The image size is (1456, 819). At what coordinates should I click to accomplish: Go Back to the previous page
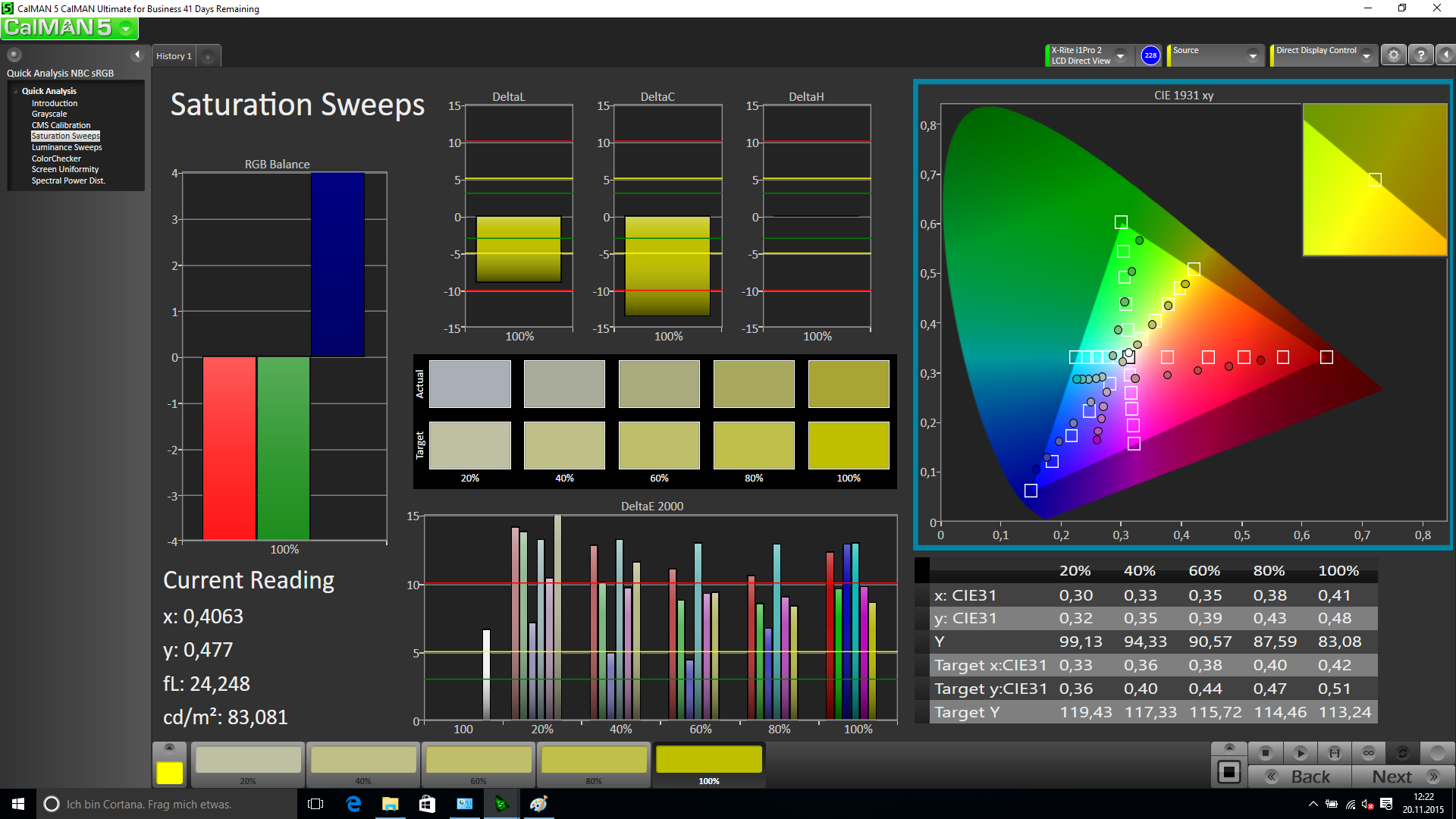pos(1300,777)
